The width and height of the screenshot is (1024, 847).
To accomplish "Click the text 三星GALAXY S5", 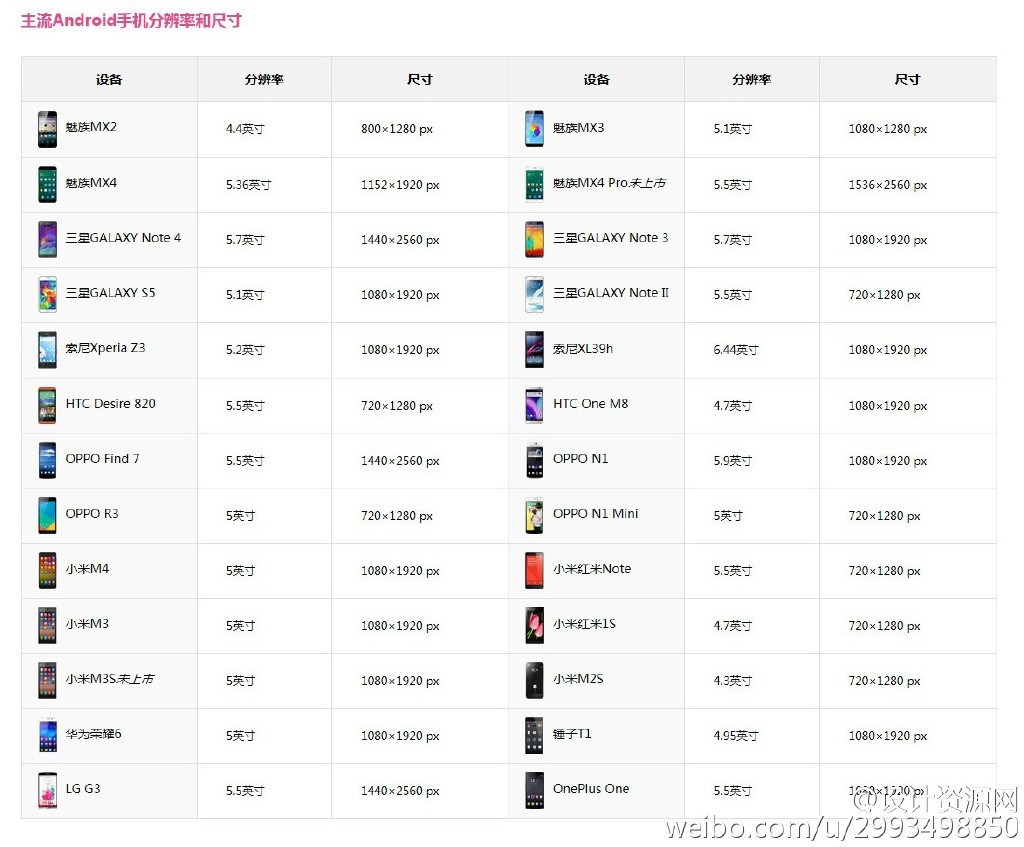I will (x=110, y=293).
